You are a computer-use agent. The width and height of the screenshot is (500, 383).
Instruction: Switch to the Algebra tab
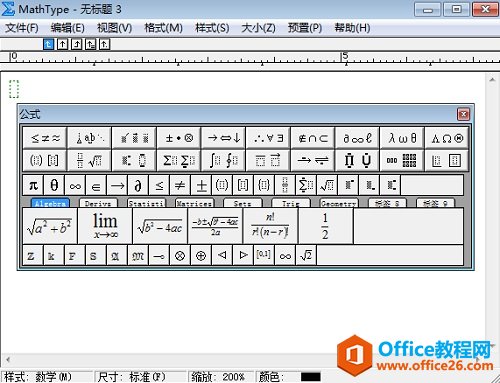50,203
